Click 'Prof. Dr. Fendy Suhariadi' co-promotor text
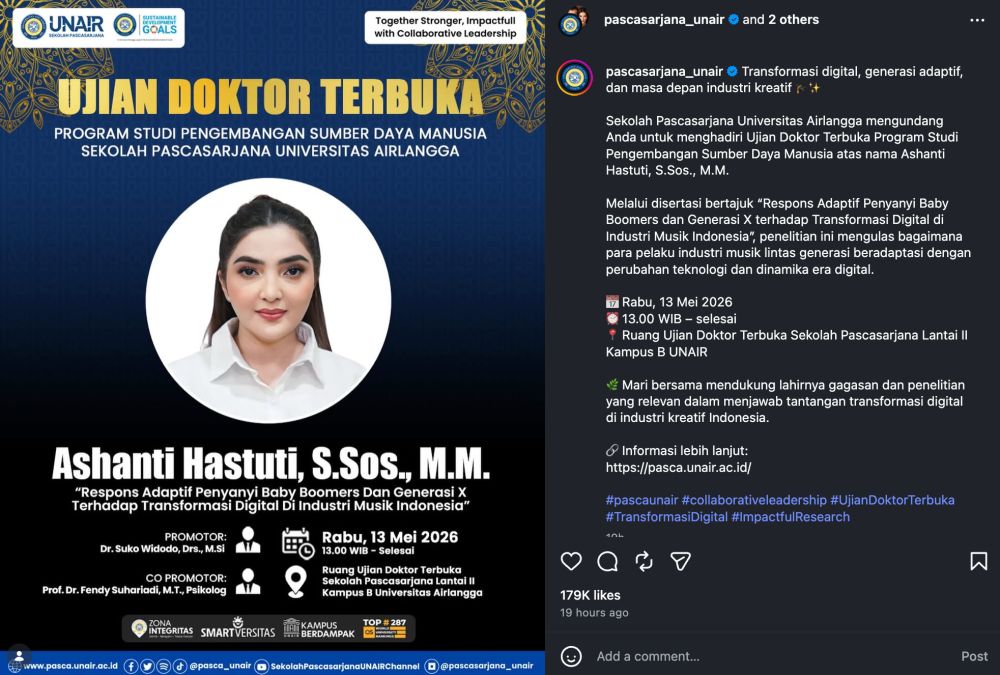 pyautogui.click(x=134, y=590)
